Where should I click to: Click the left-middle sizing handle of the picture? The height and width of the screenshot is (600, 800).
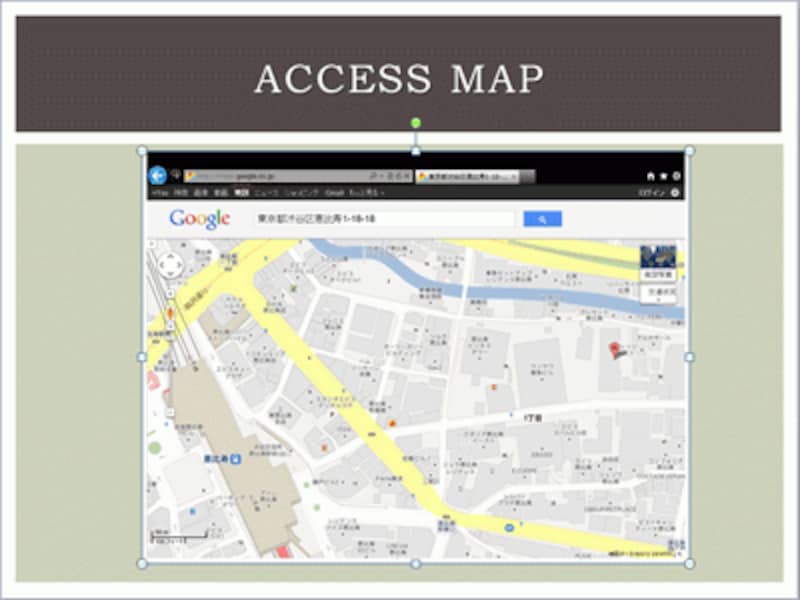point(142,357)
